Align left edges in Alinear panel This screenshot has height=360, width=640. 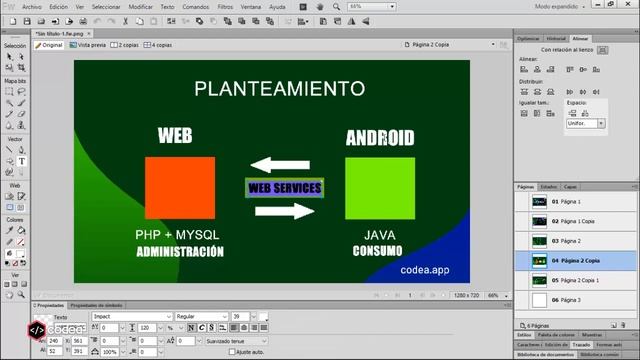coord(524,69)
